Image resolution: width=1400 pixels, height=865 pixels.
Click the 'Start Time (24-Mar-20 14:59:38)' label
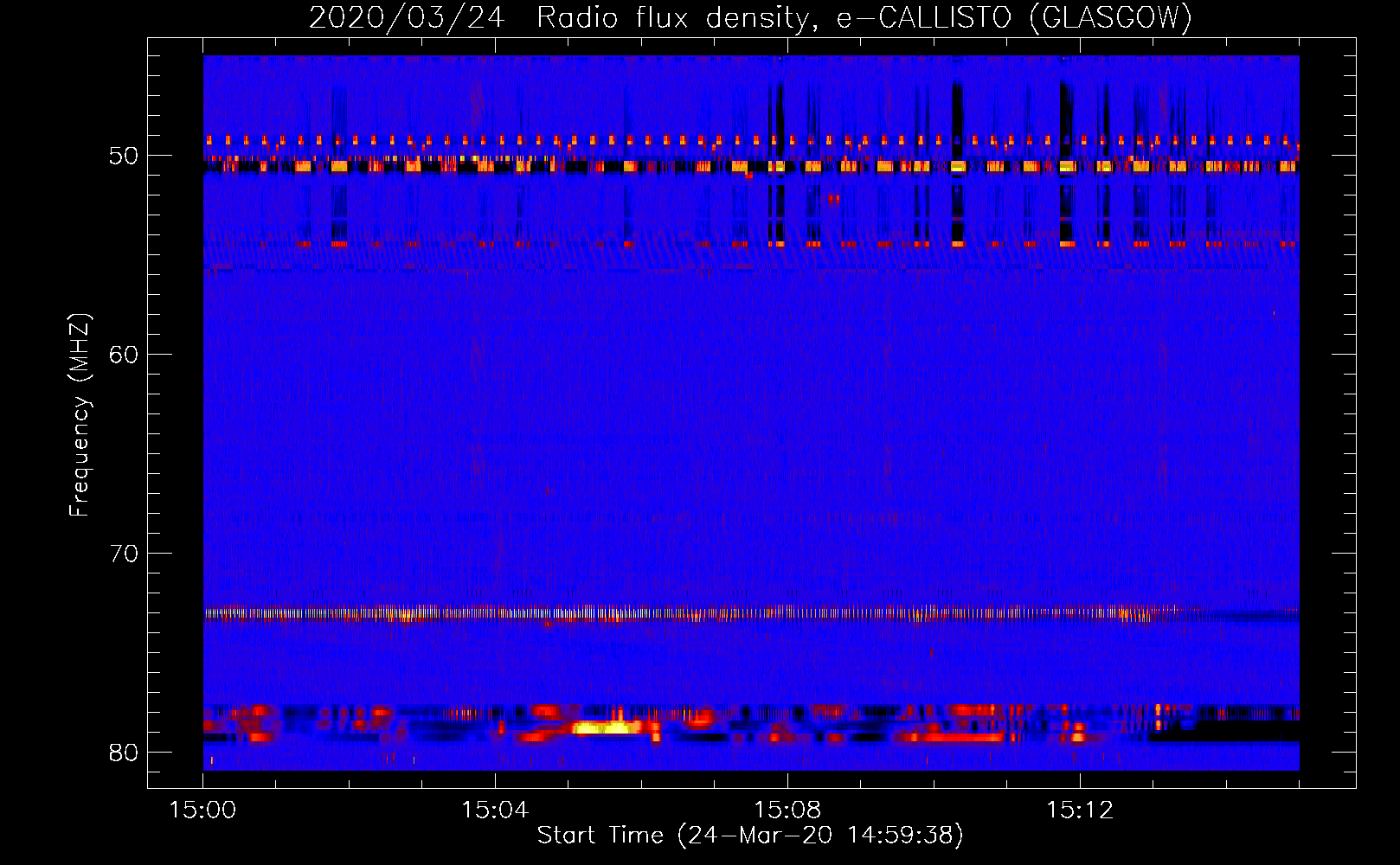pyautogui.click(x=750, y=836)
